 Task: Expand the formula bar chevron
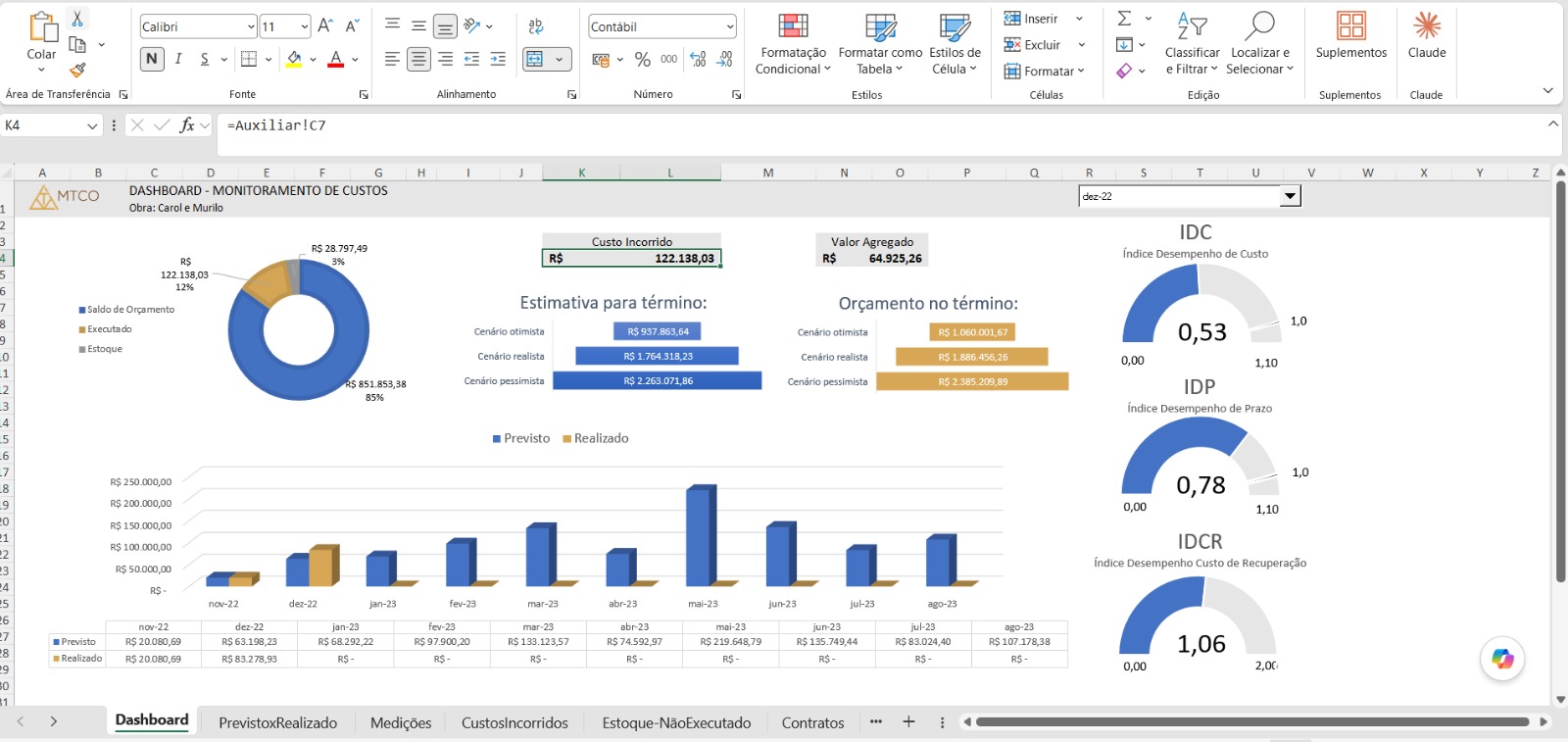1553,124
